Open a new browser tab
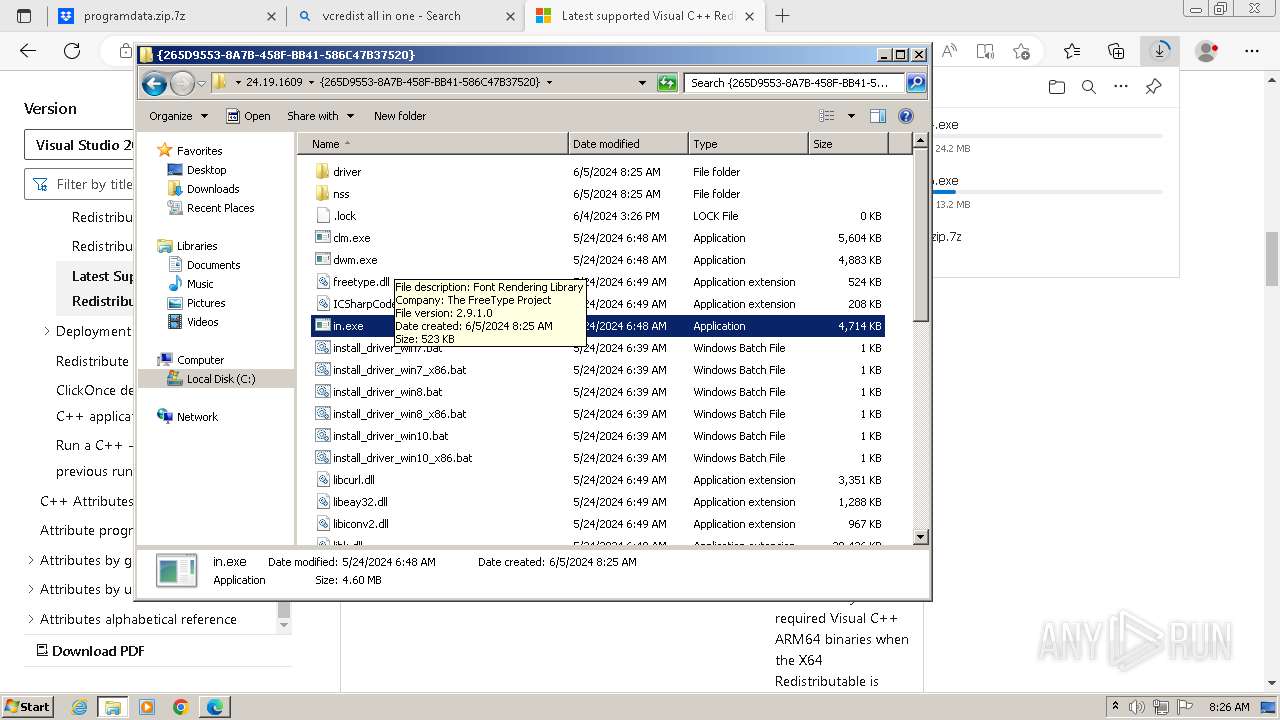 click(782, 16)
